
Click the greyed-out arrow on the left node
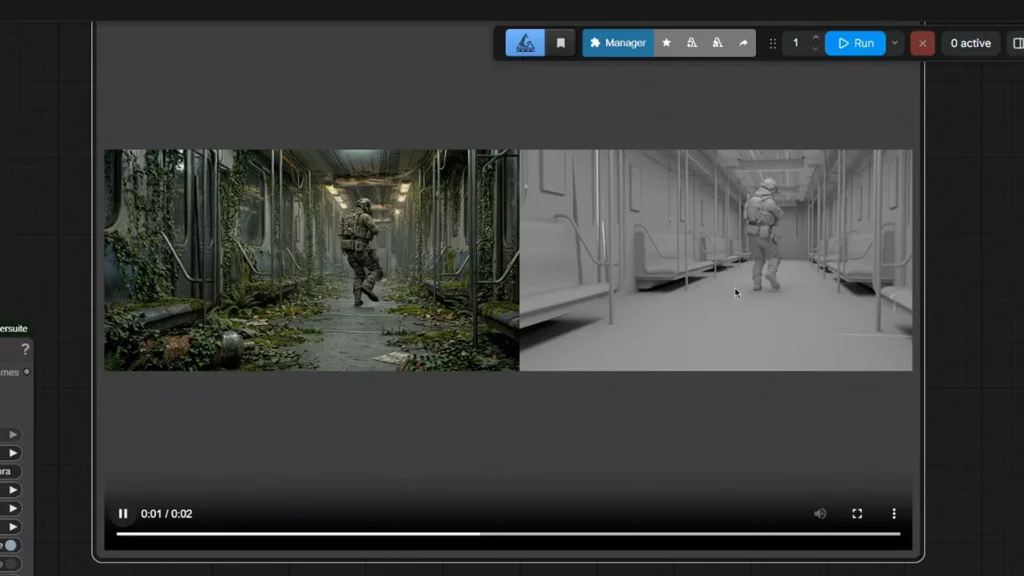pyautogui.click(x=12, y=434)
